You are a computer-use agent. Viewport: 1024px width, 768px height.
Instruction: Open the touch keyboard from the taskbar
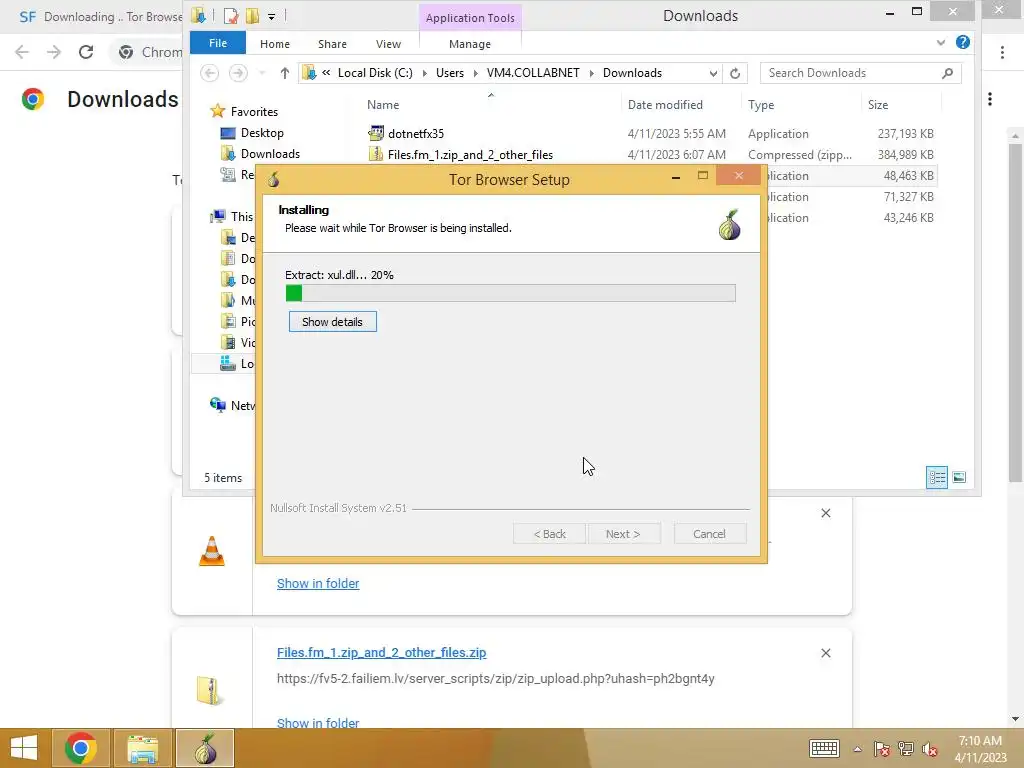pyautogui.click(x=824, y=748)
